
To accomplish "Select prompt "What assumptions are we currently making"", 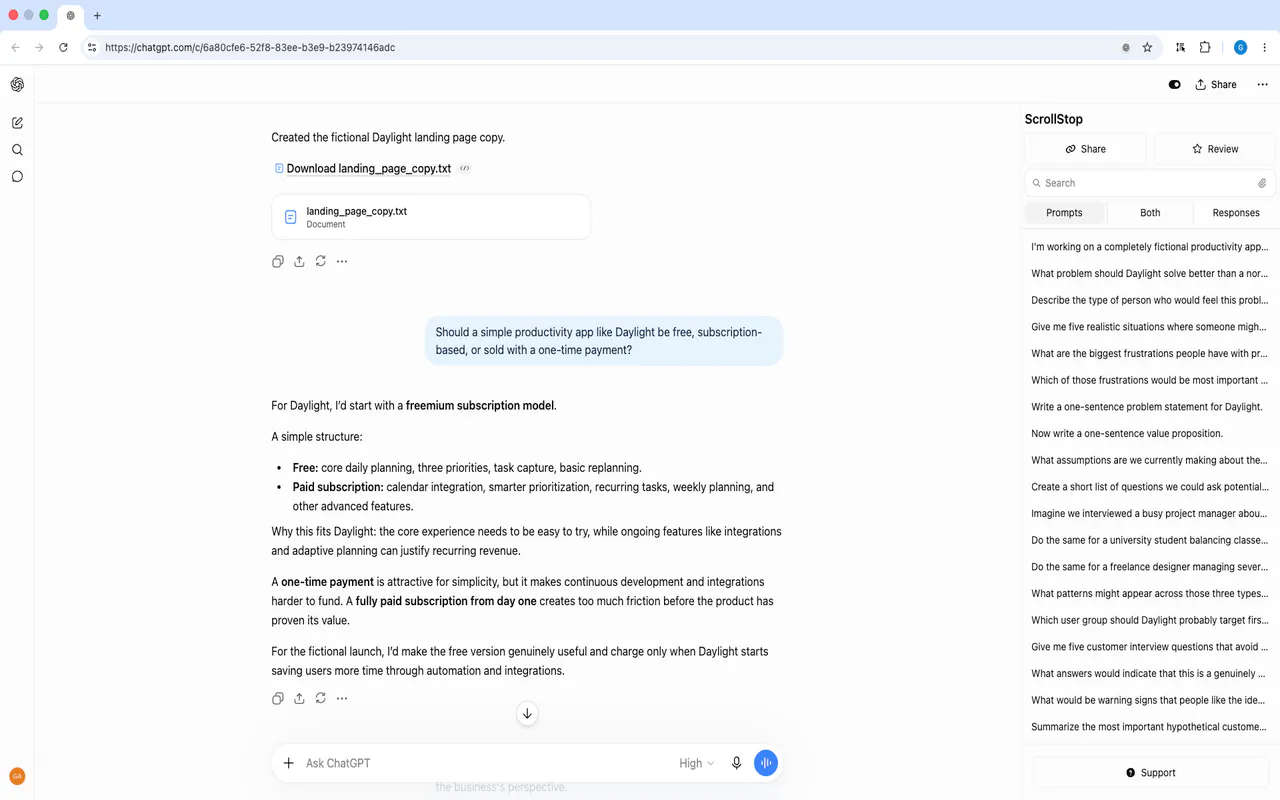I will click(x=1150, y=460).
